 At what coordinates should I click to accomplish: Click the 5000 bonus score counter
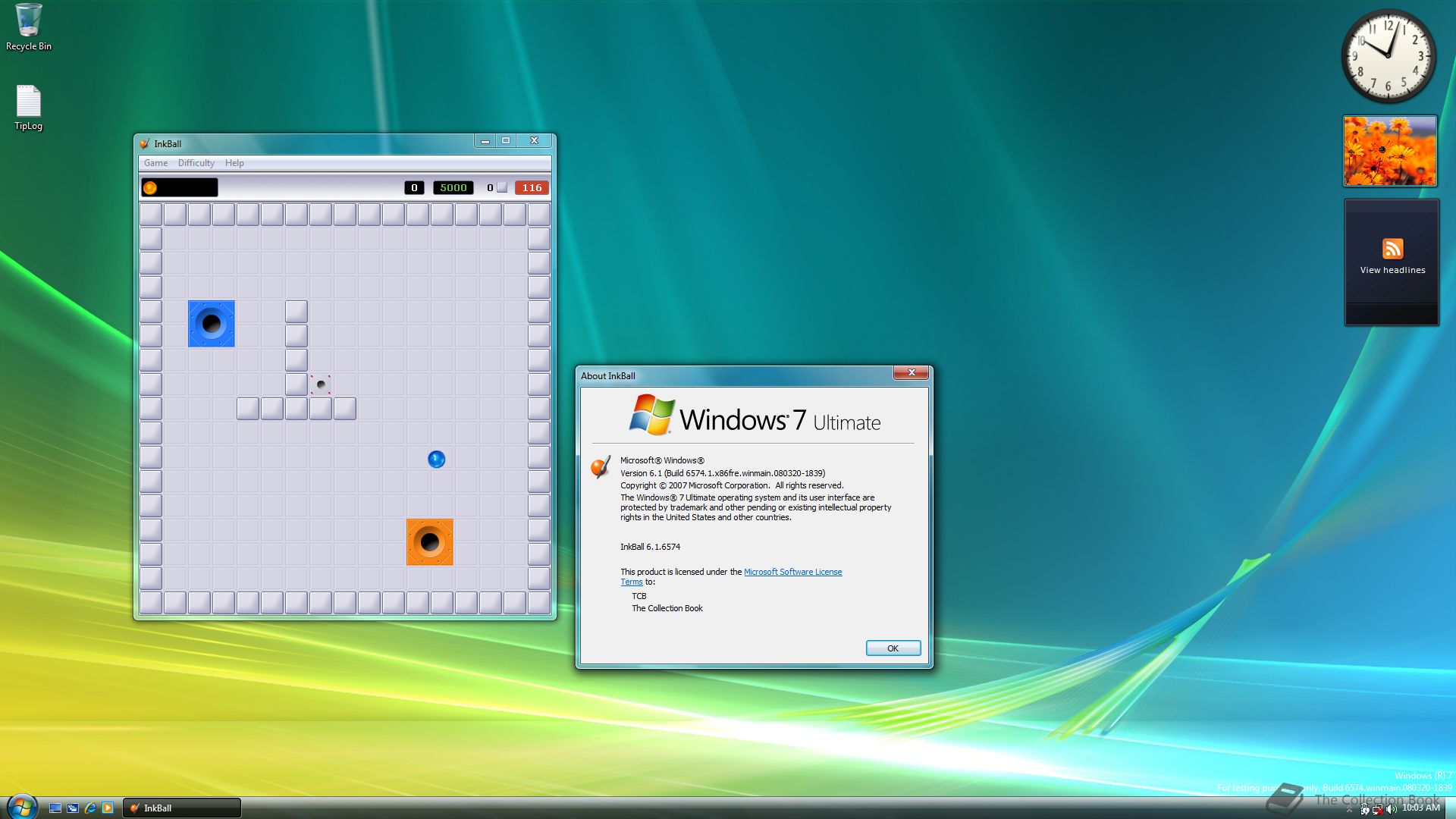[453, 187]
